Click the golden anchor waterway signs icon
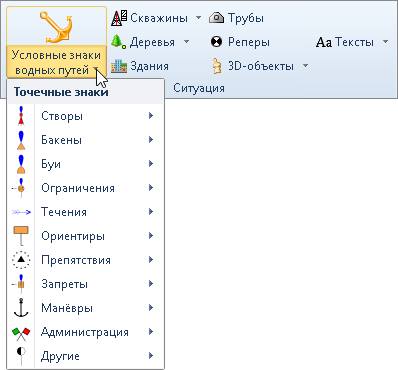The image size is (398, 370). 56,27
